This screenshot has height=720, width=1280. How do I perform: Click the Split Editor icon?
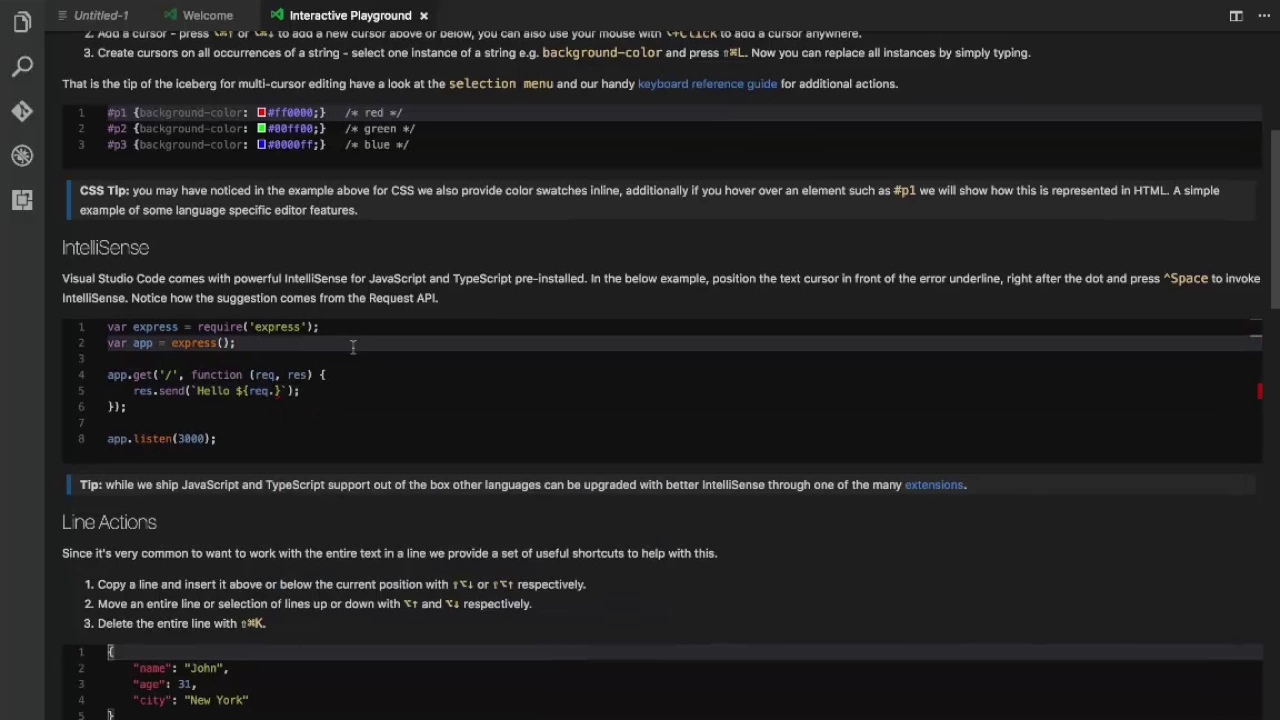tap(1236, 16)
